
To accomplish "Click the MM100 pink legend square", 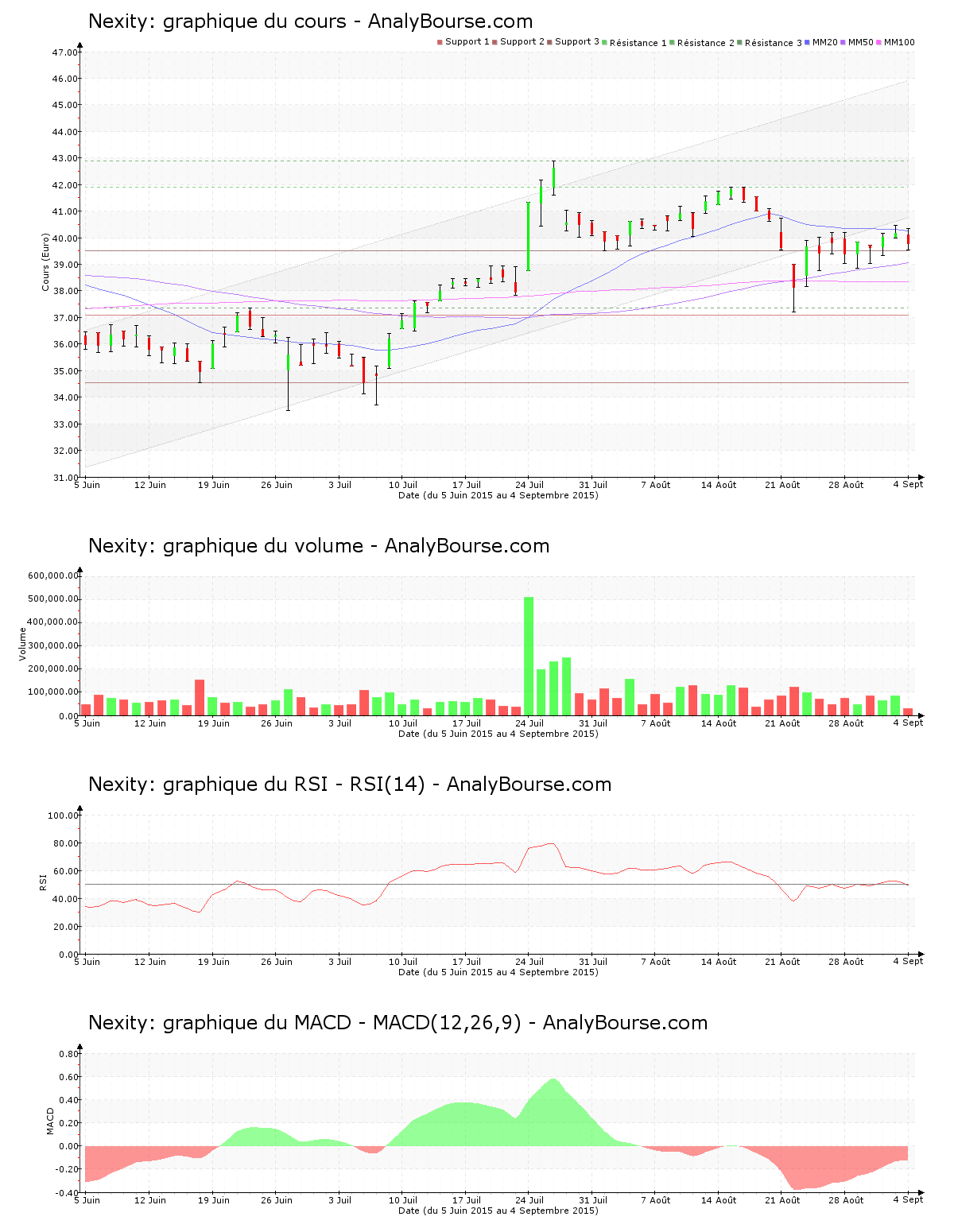I will pos(878,42).
